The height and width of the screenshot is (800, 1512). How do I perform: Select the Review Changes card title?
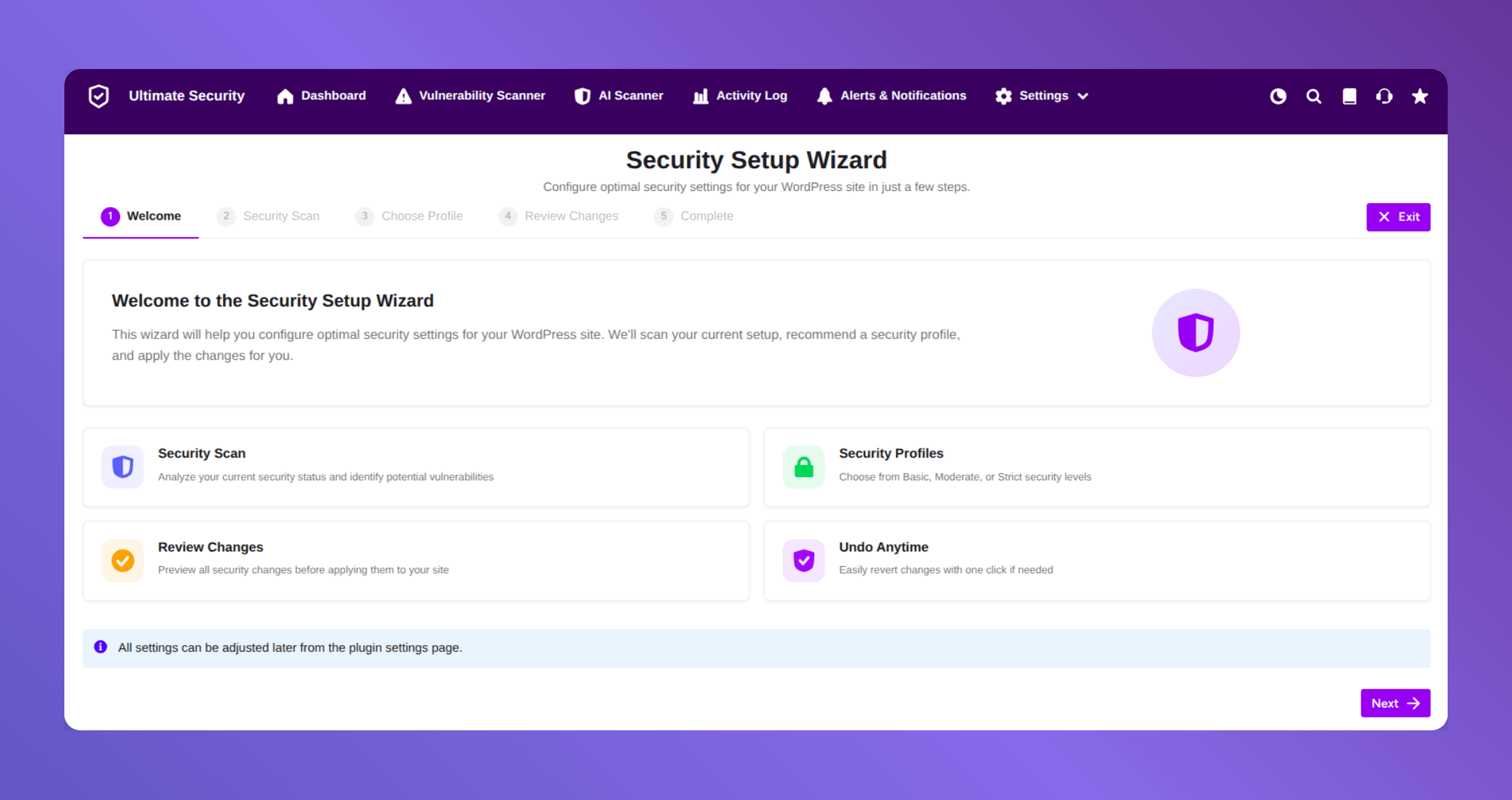210,547
